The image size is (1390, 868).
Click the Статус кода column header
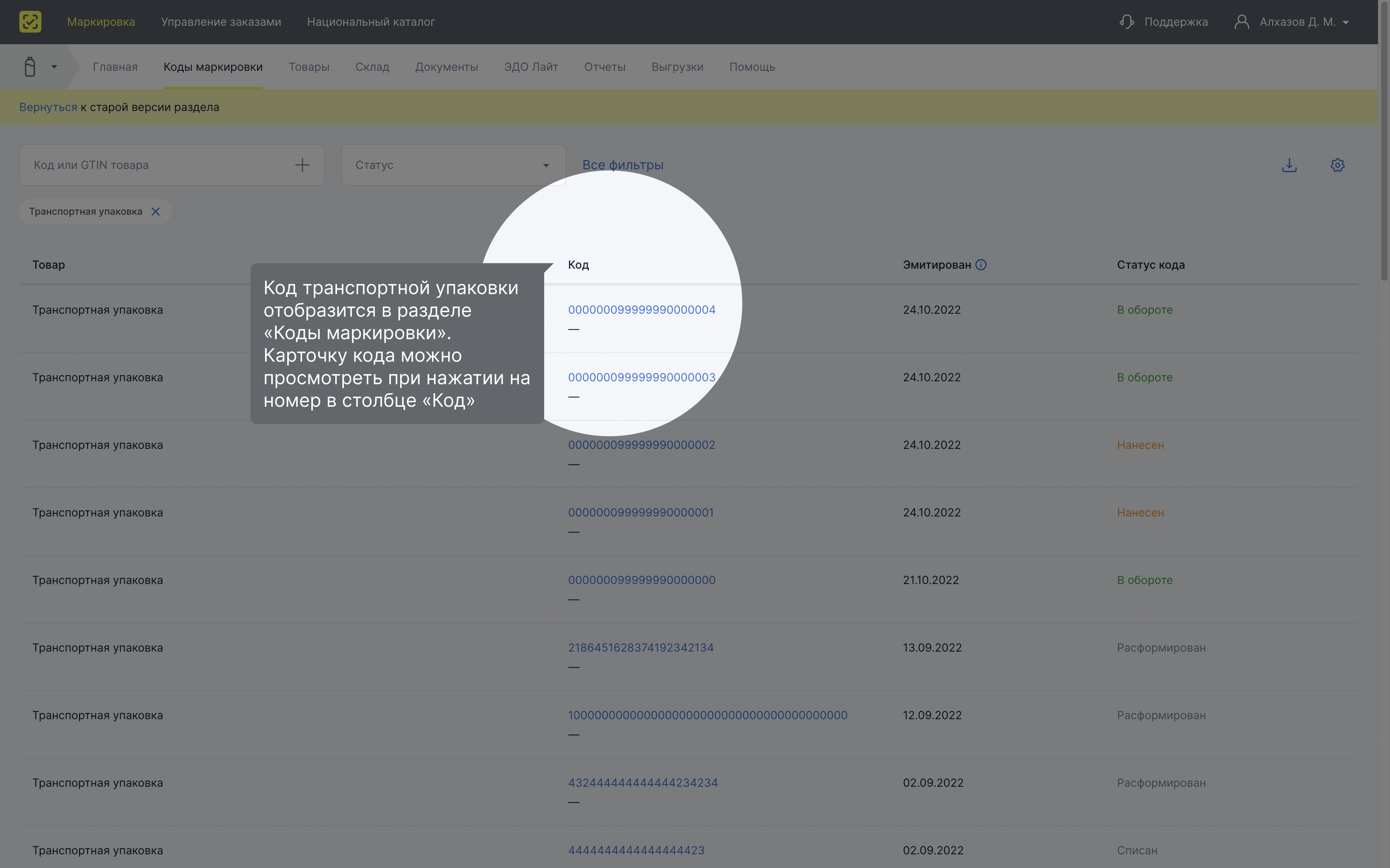(1151, 265)
